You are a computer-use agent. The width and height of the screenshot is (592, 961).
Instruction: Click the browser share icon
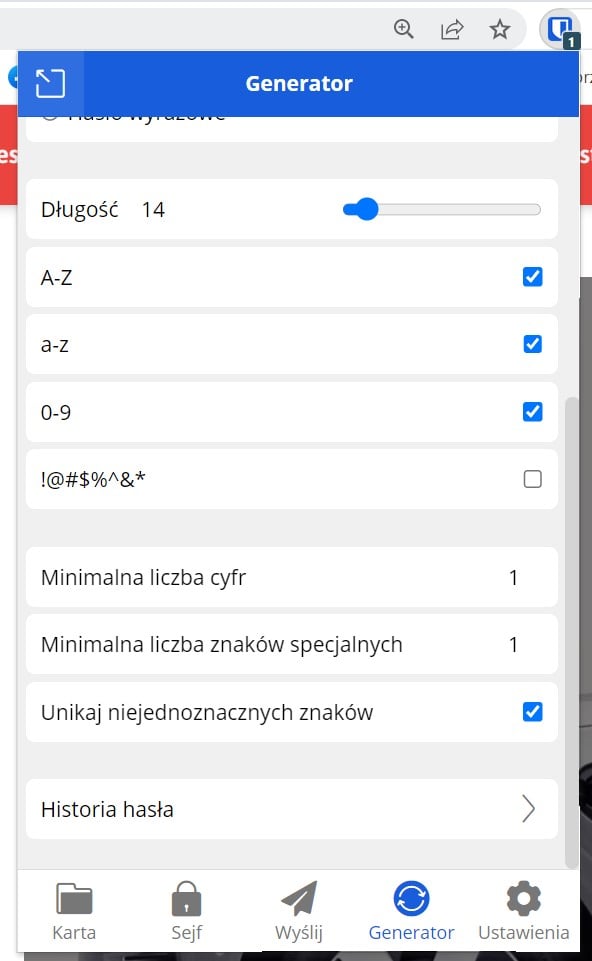pyautogui.click(x=452, y=29)
